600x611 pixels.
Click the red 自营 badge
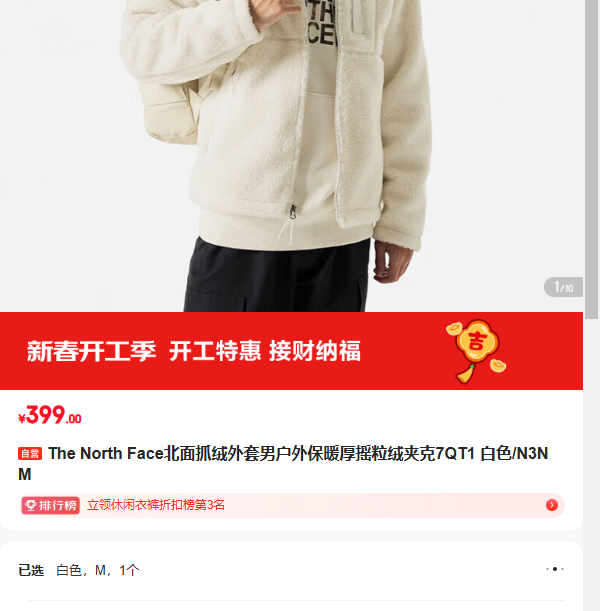pos(30,454)
